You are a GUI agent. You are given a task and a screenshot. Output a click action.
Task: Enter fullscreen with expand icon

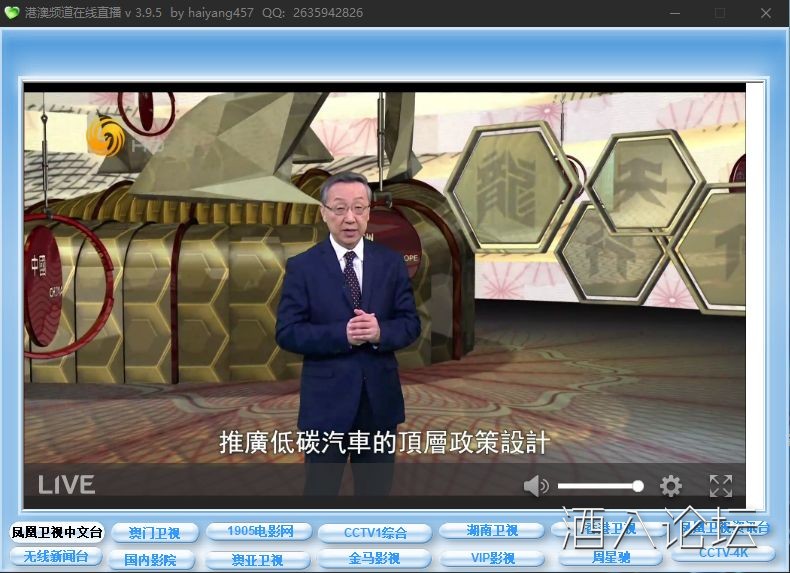721,486
